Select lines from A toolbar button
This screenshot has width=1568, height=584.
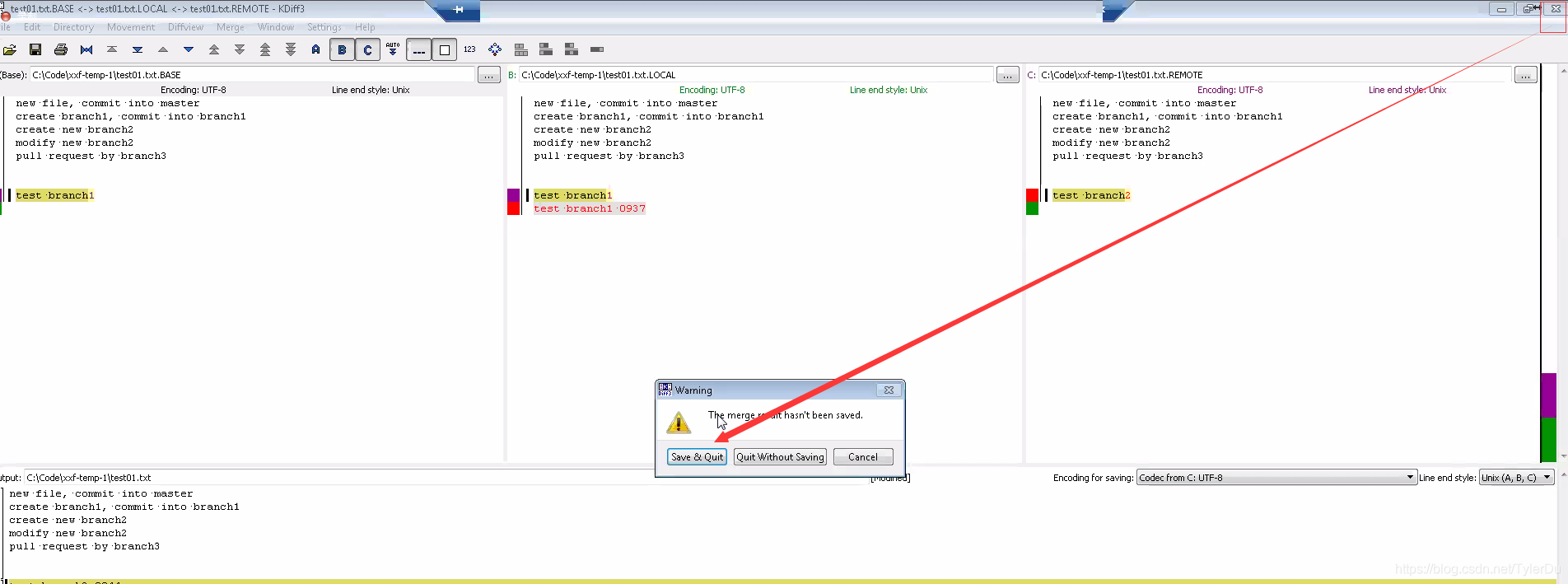[x=316, y=49]
